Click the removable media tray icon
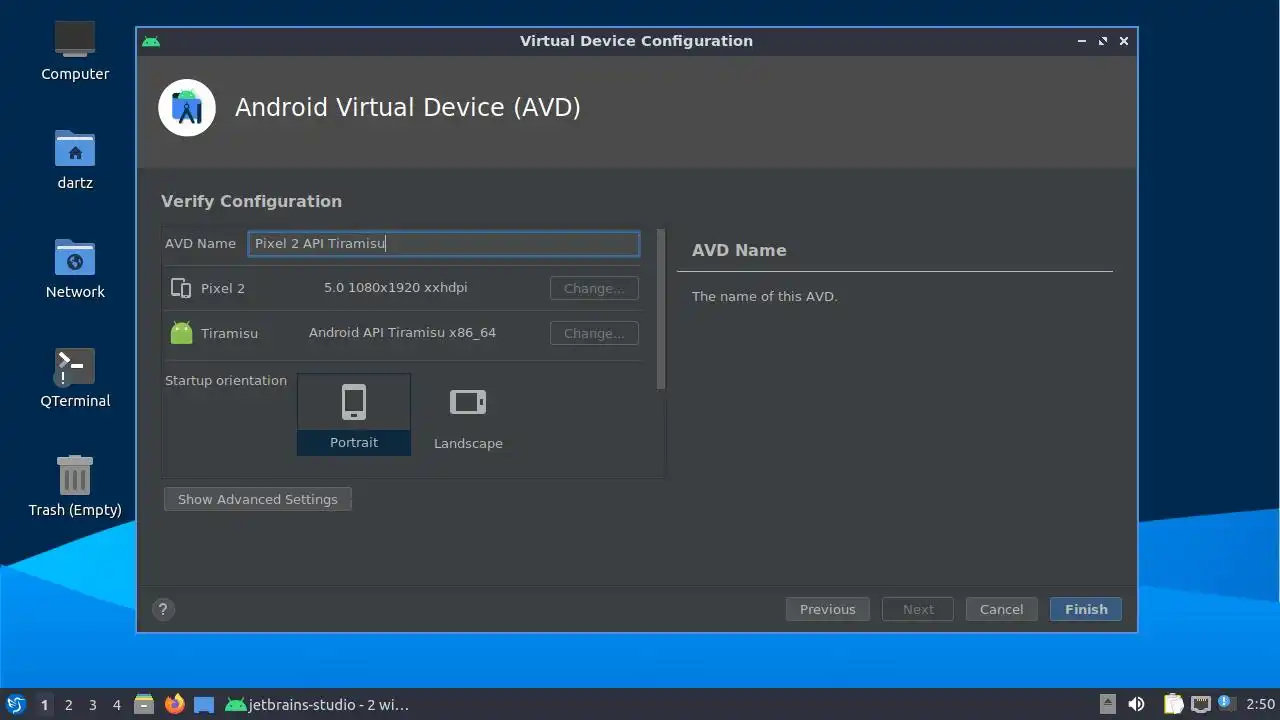Screen dimensions: 1280x720 click(1107, 705)
